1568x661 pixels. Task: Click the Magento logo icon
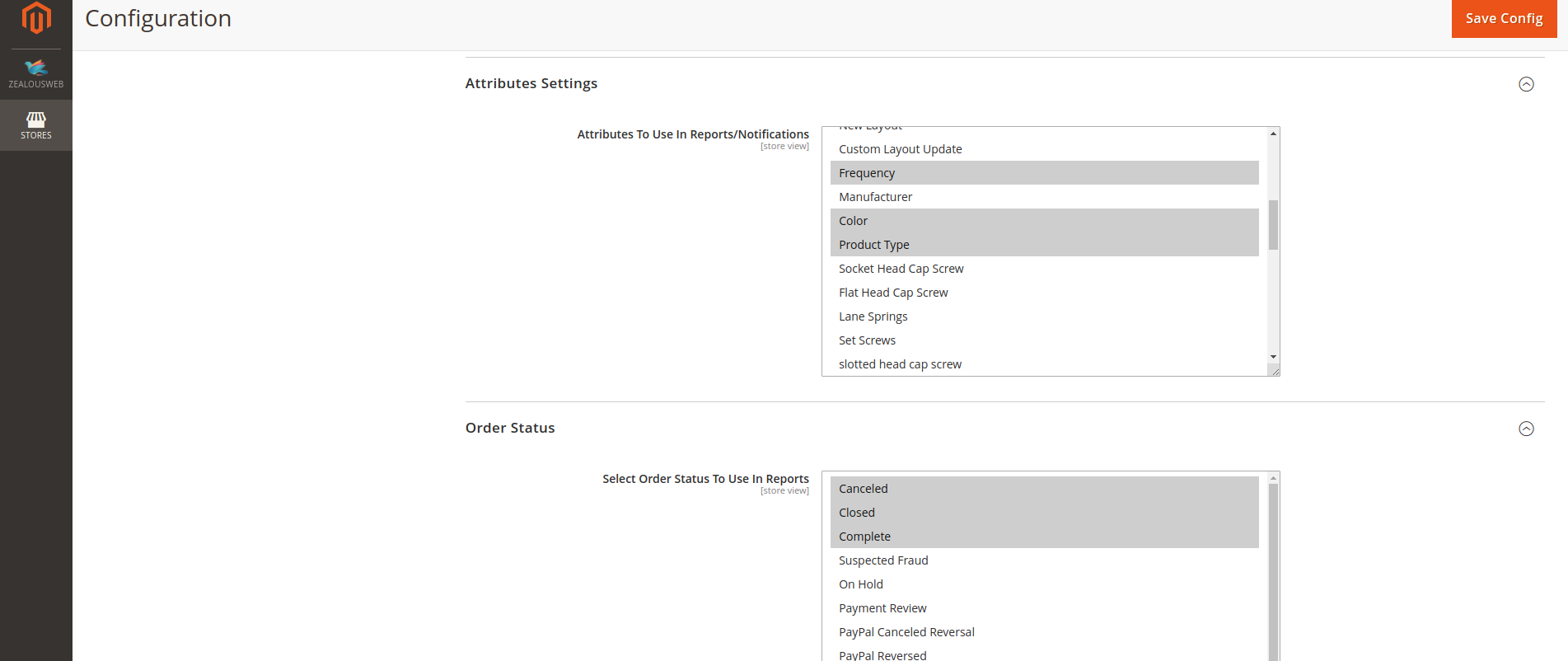(x=36, y=18)
